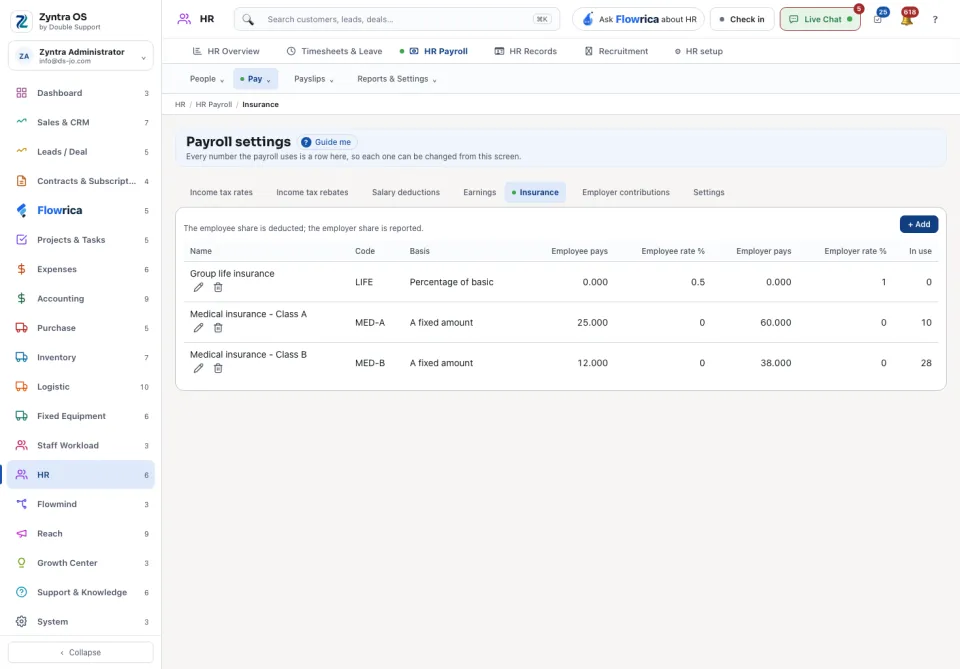Open Projects & Tasks module
The width and height of the screenshot is (960, 669).
coord(81,240)
